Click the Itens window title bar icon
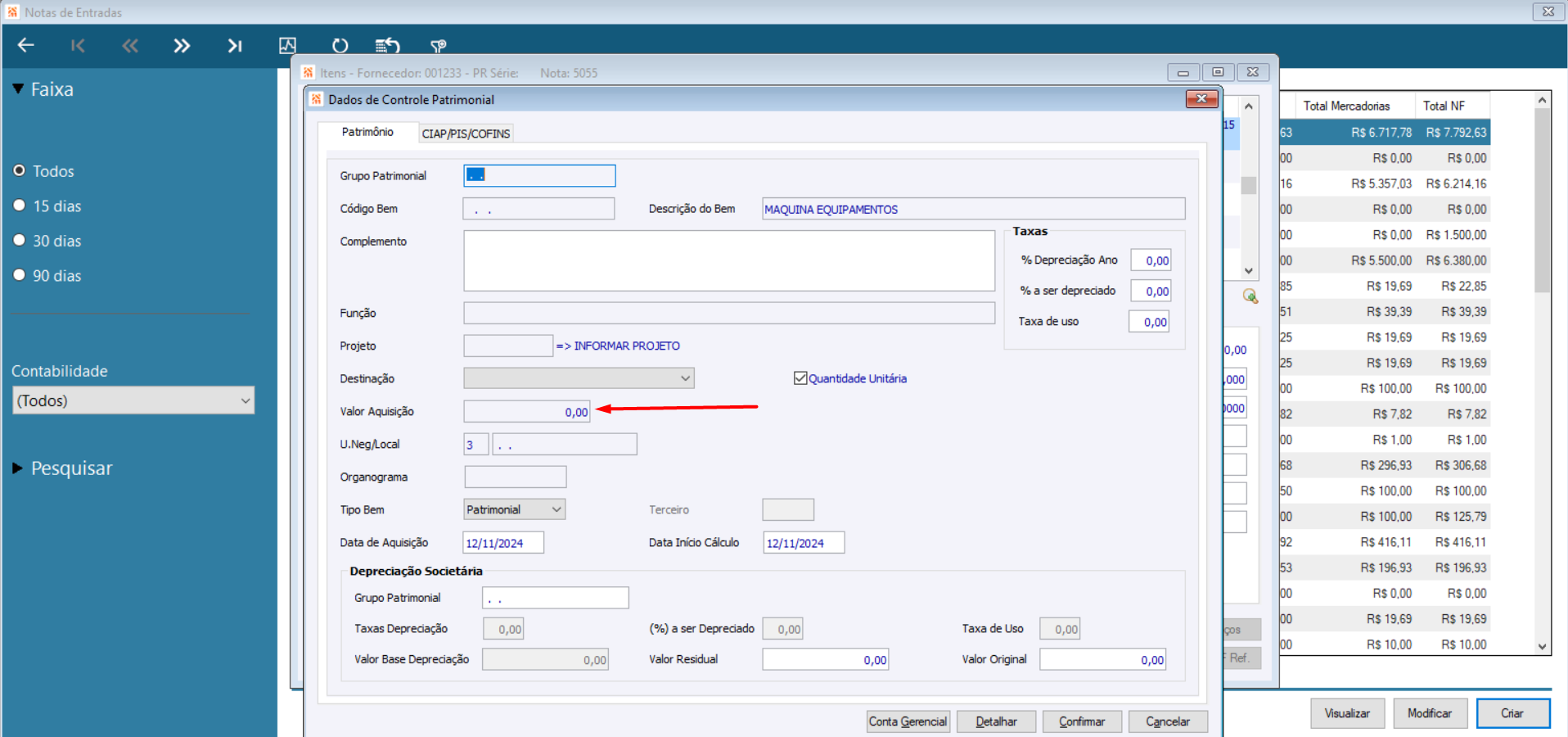1568x737 pixels. pyautogui.click(x=308, y=72)
